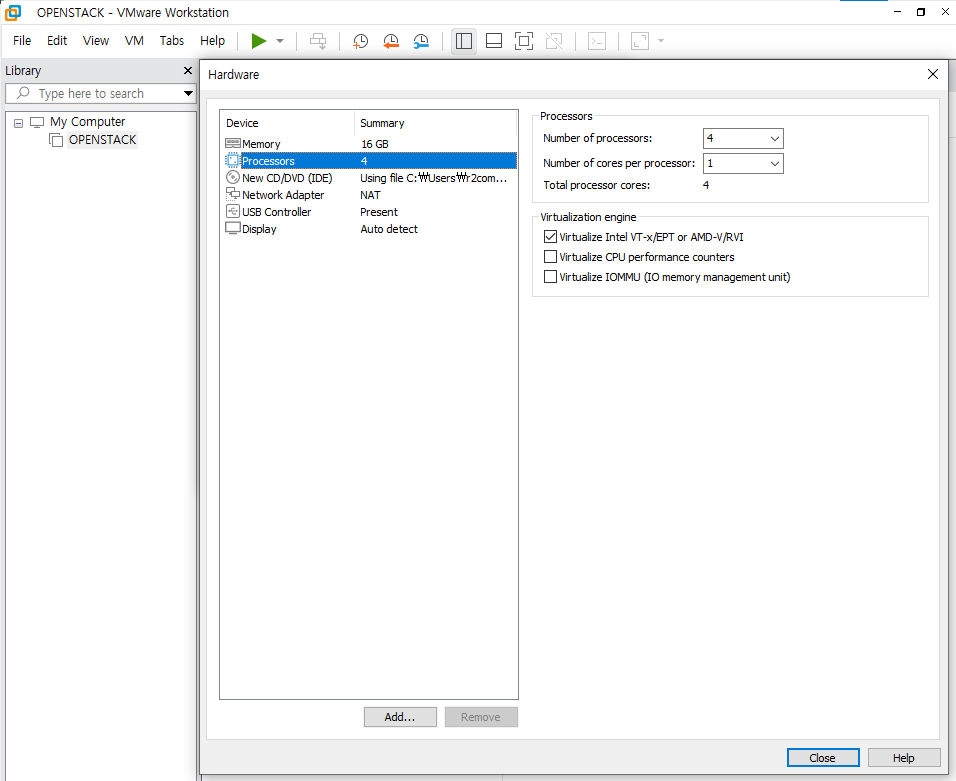Click the Send Ctrl+Alt+Del toolbar icon
The height and width of the screenshot is (781, 956).
(x=318, y=41)
